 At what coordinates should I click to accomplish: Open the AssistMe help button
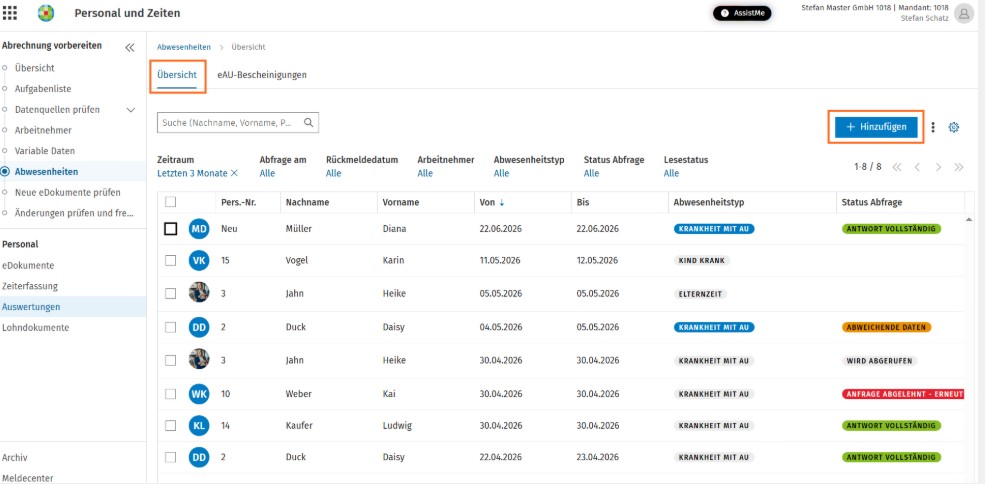(x=742, y=13)
